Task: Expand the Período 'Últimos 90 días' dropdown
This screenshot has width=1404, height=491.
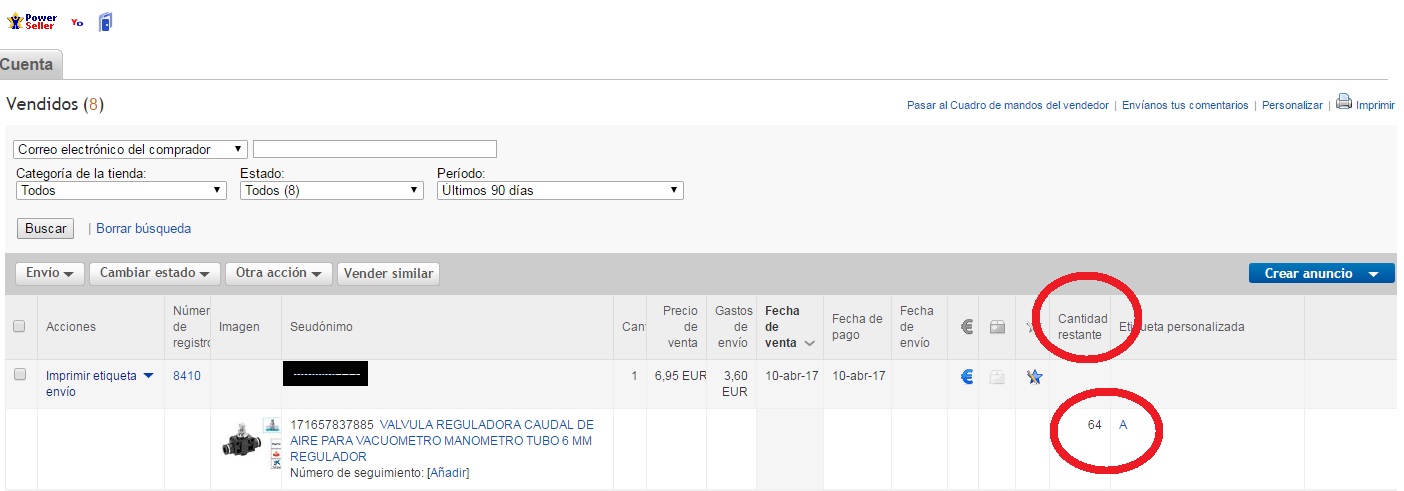Action: click(x=560, y=190)
